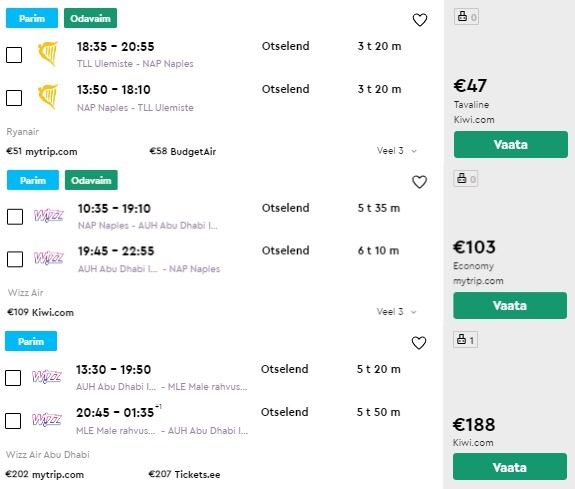Viewport: 575px width, 489px height.
Task: Tick checkbox for 20:45 - 01:35 Male flight
Action: (13, 421)
